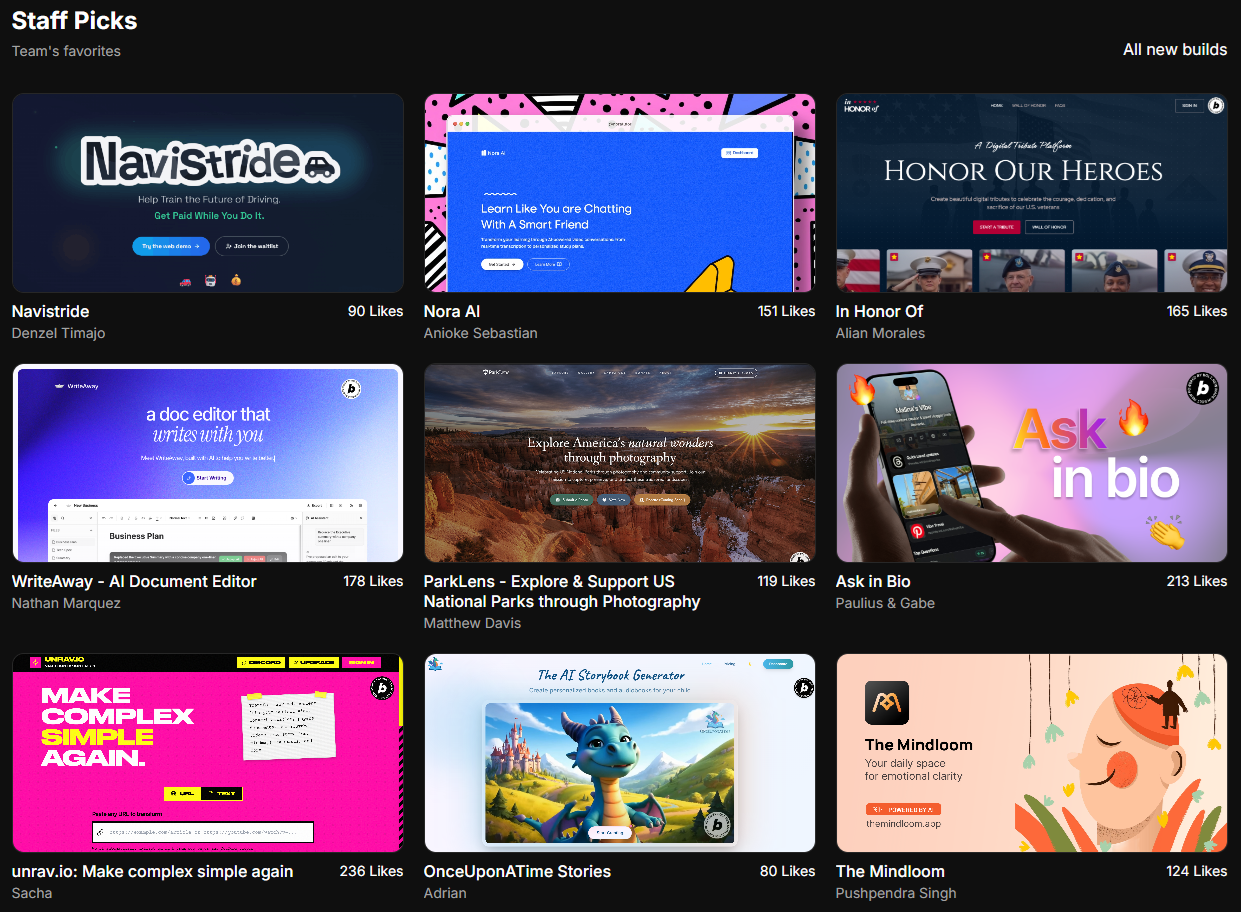The height and width of the screenshot is (912, 1241).
Task: Click the clapping hands emoji on Ask in Bio
Action: click(x=1166, y=532)
